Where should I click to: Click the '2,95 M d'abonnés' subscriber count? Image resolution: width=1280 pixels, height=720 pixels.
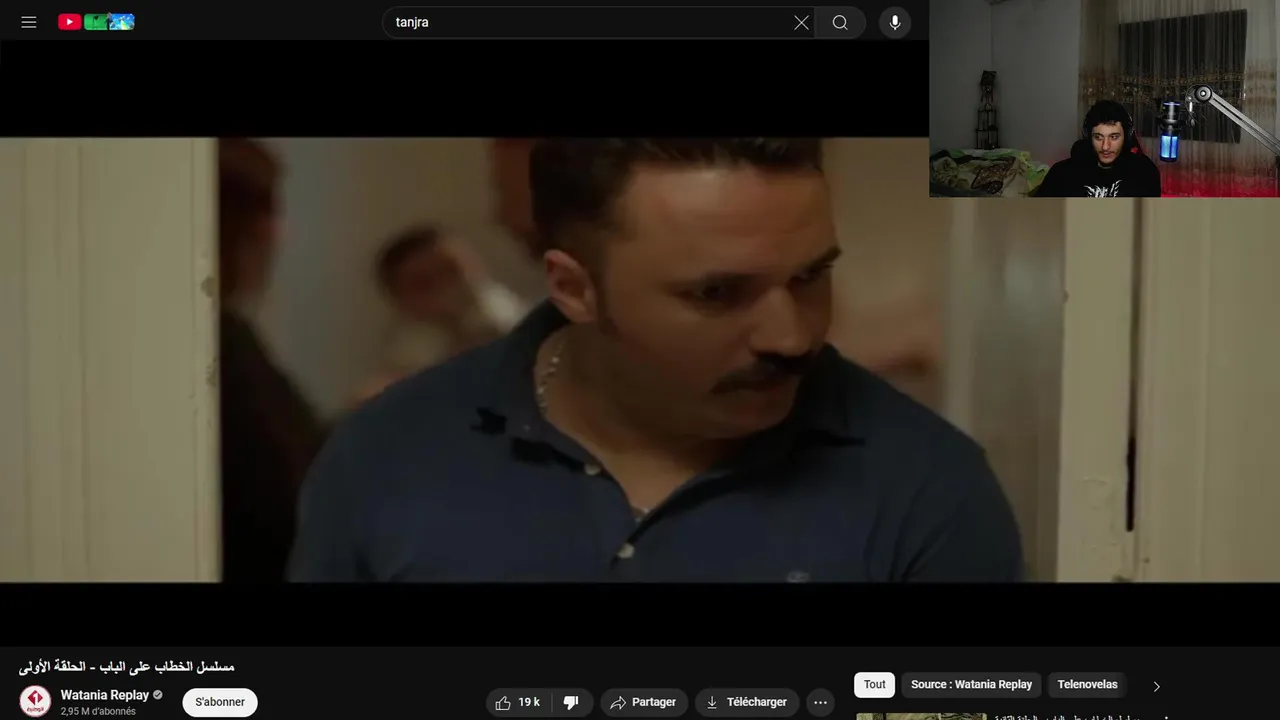pos(98,712)
